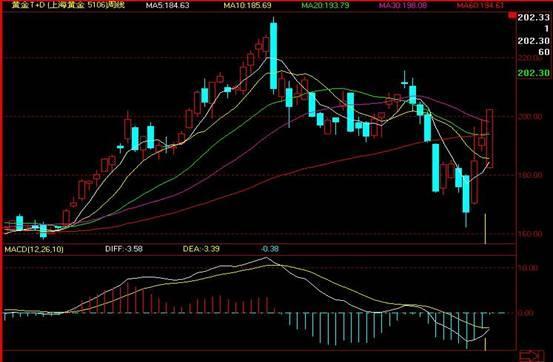Image resolution: width=553 pixels, height=362 pixels.
Task: Click the small red marker beside 202.33
Action: click(x=512, y=16)
